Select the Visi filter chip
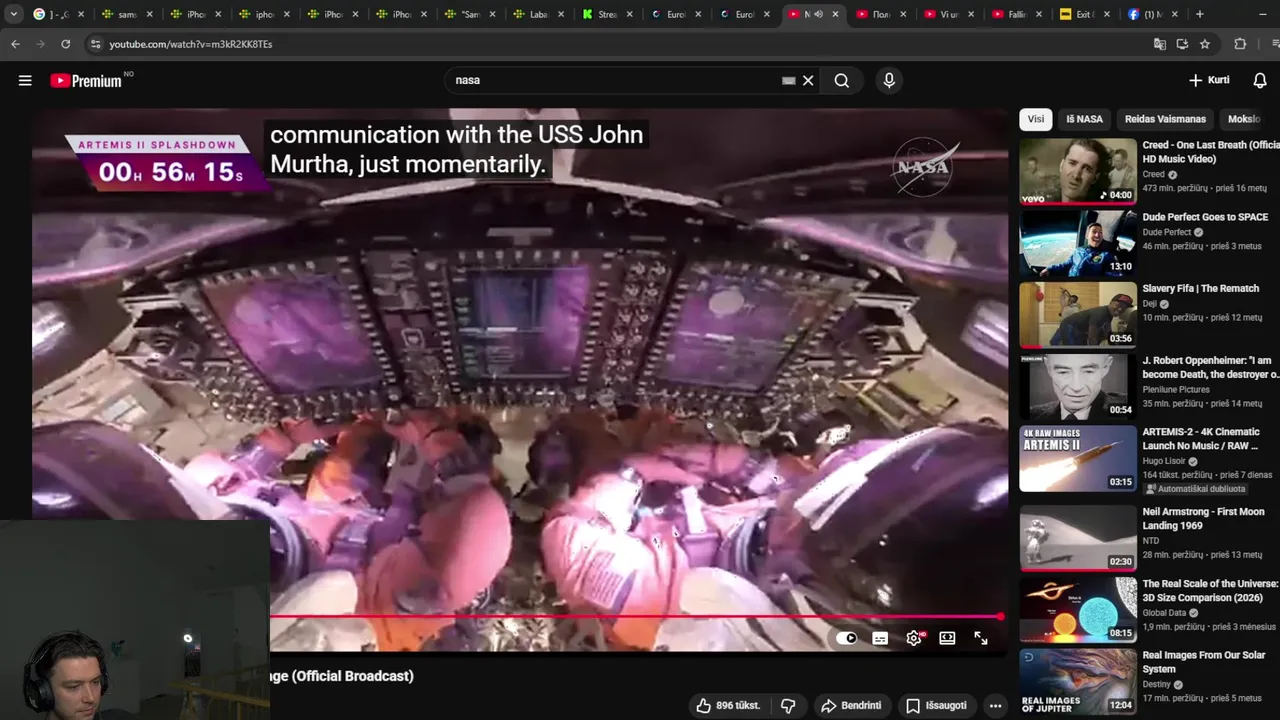This screenshot has width=1280, height=720. [1036, 119]
